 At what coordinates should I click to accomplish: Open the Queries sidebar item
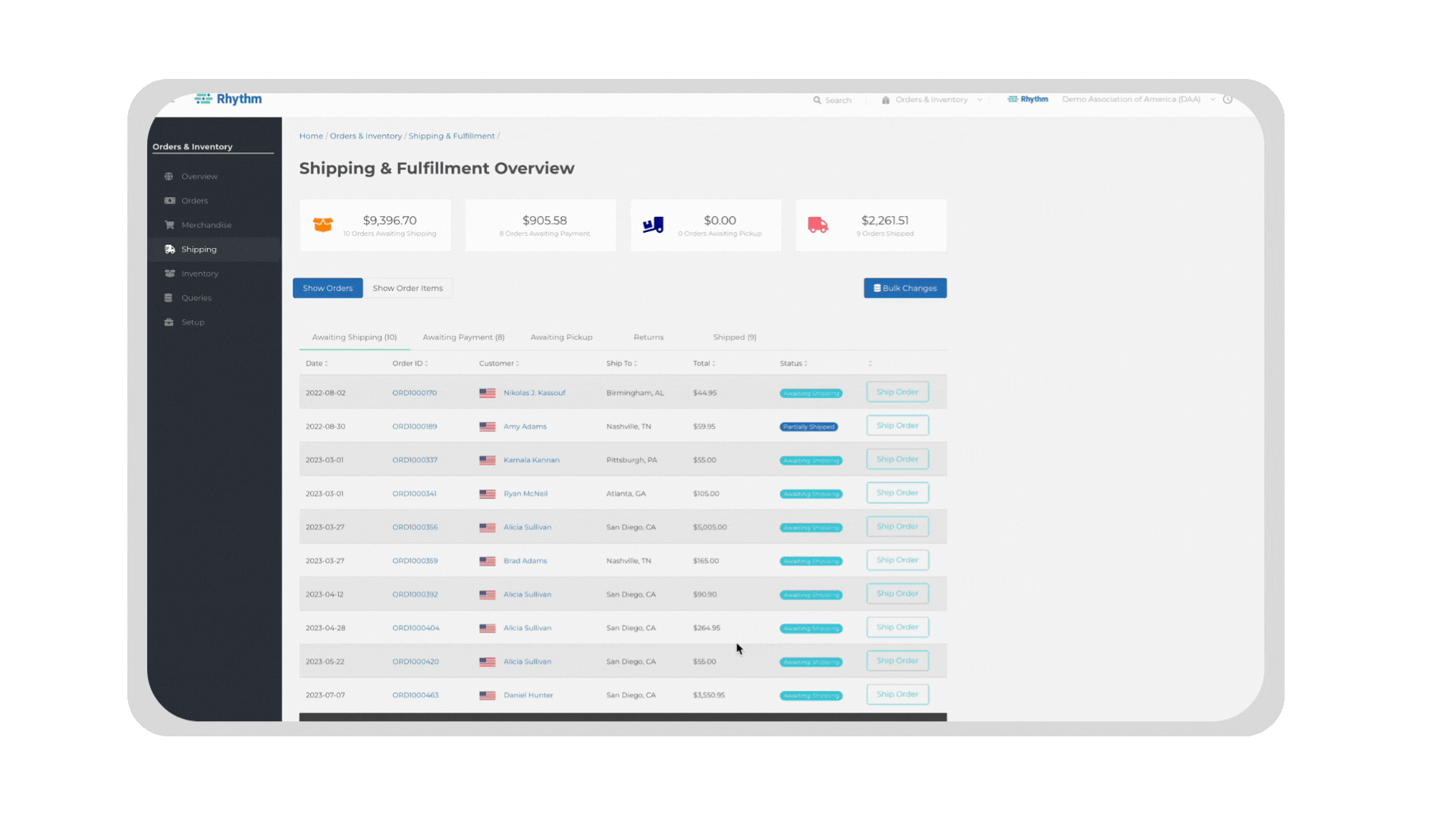point(214,298)
